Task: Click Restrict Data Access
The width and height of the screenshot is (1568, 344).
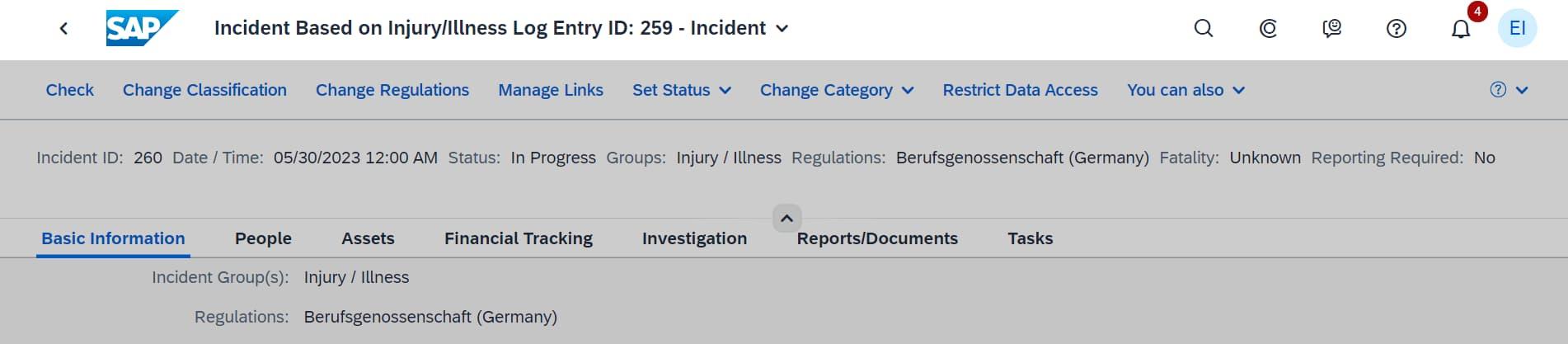Action: [x=1020, y=90]
